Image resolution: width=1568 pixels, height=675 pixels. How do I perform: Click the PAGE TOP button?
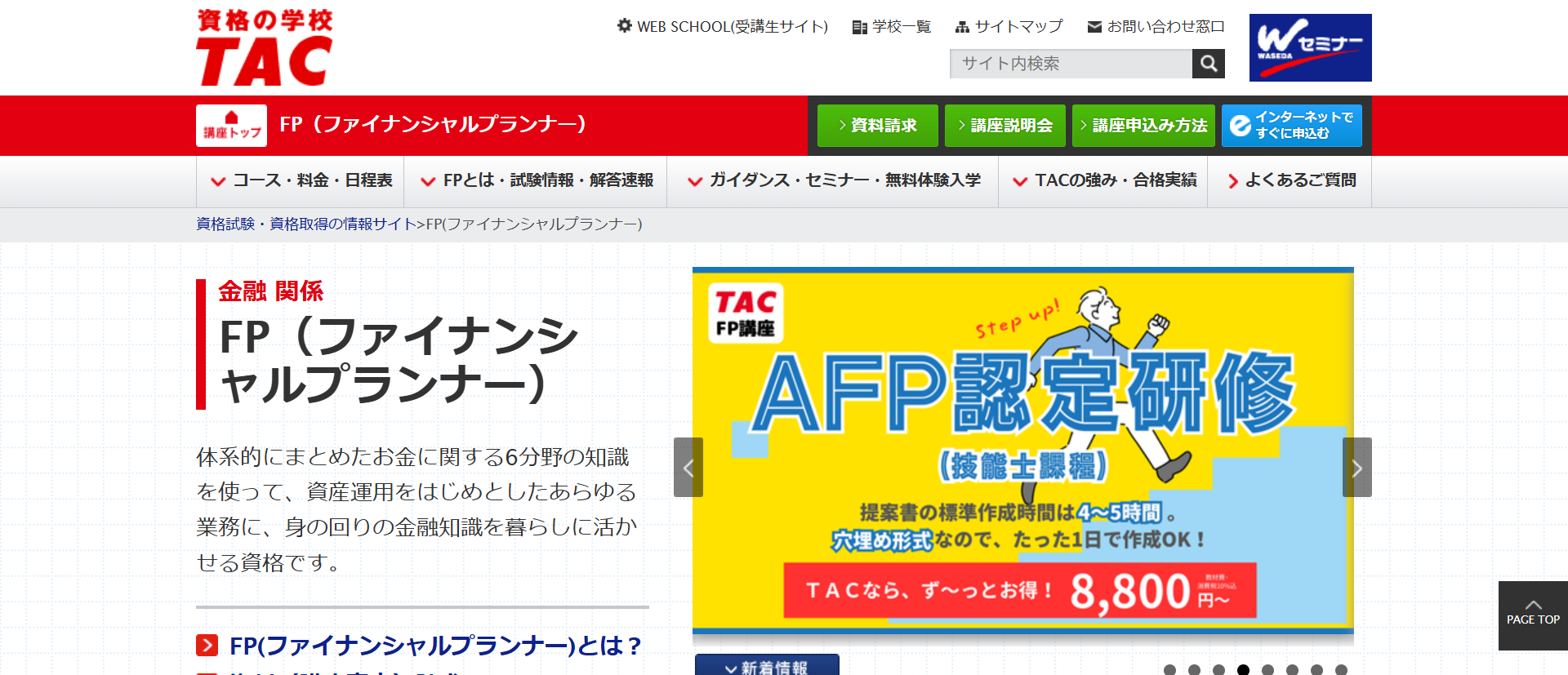(x=1533, y=615)
